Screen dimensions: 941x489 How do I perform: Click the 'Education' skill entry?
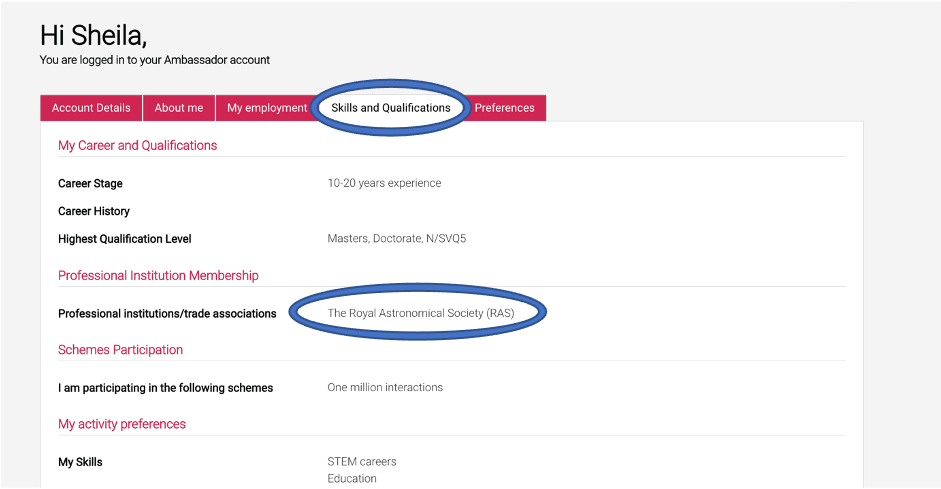pyautogui.click(x=352, y=479)
